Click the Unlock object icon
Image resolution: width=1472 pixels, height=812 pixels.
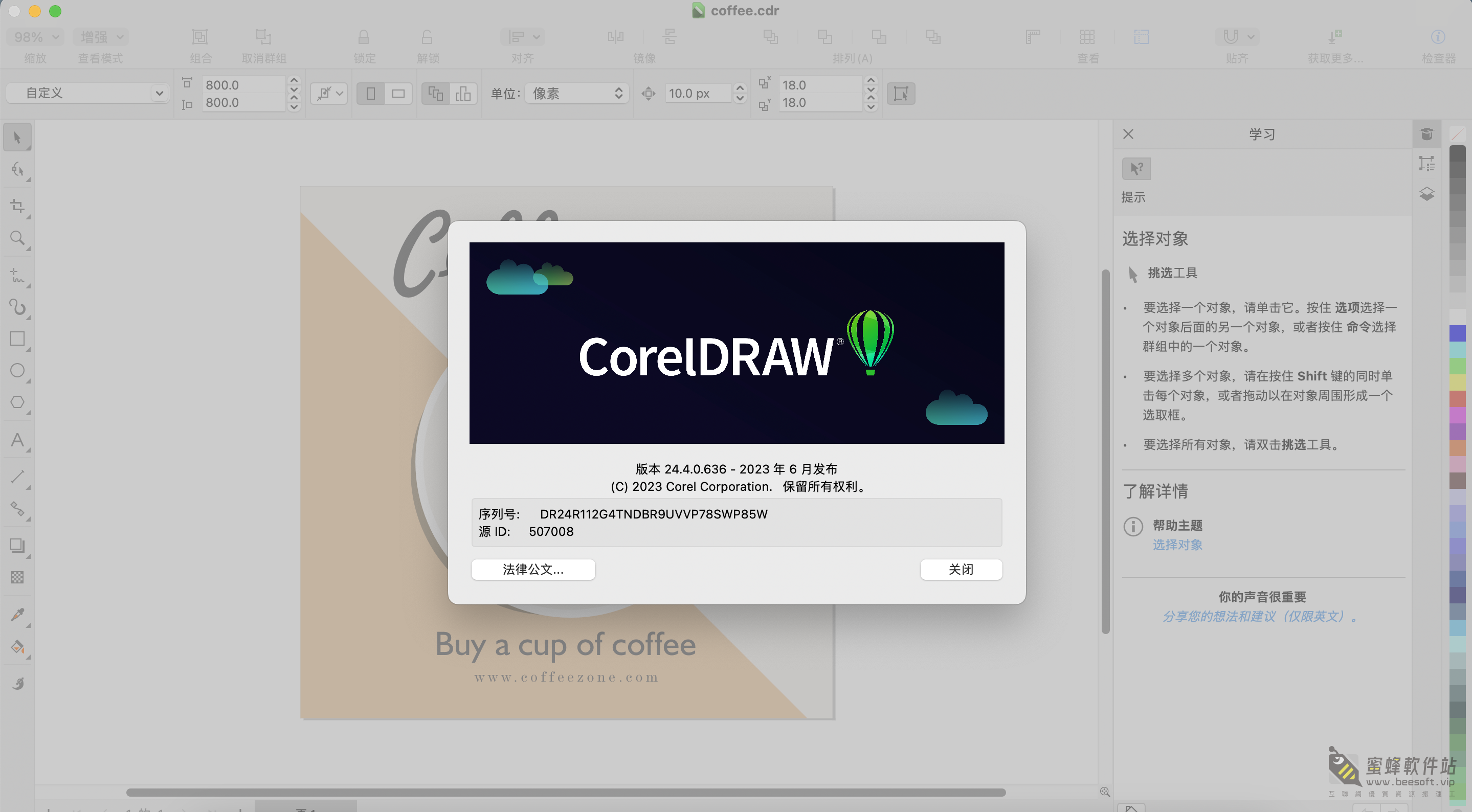click(x=428, y=37)
